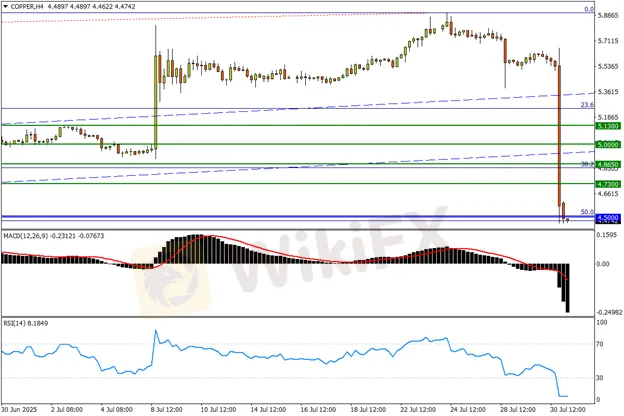This screenshot has width=624, height=416.
Task: Select the COPPER,H4 chart title text
Action: 28,6
